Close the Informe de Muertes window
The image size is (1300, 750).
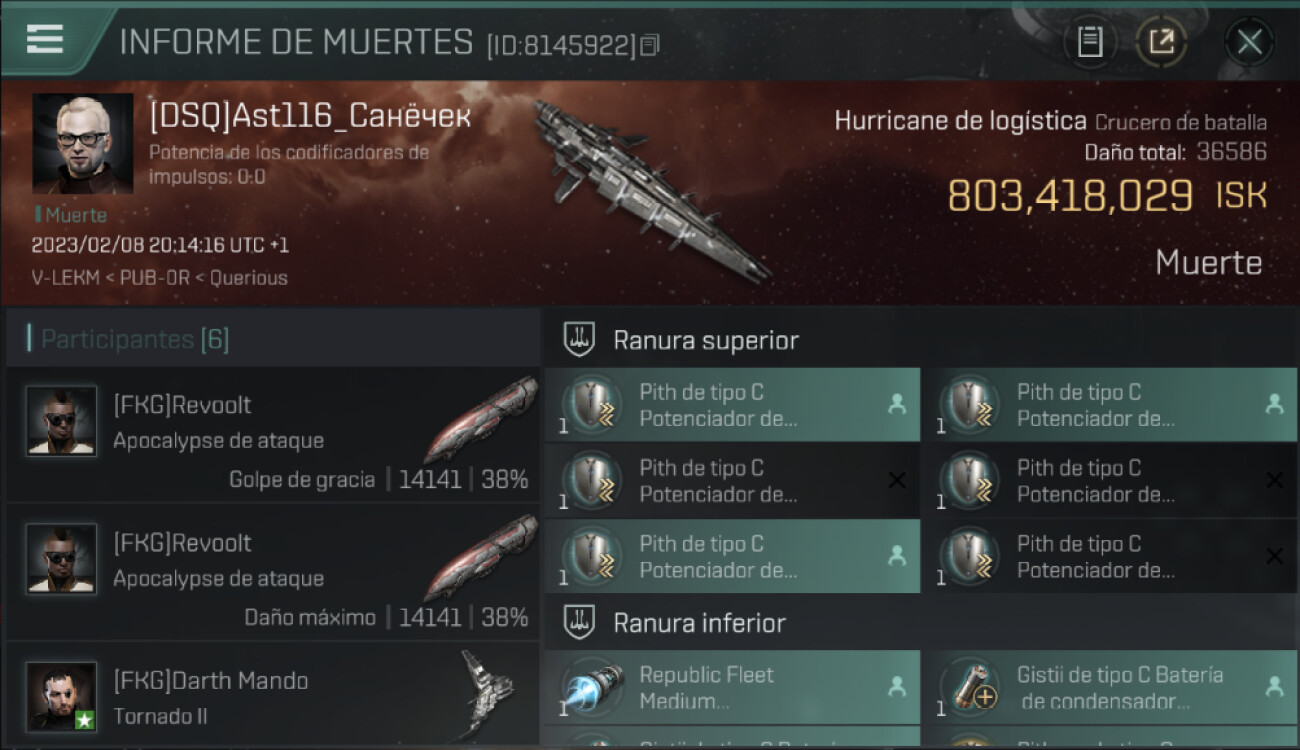[1249, 42]
